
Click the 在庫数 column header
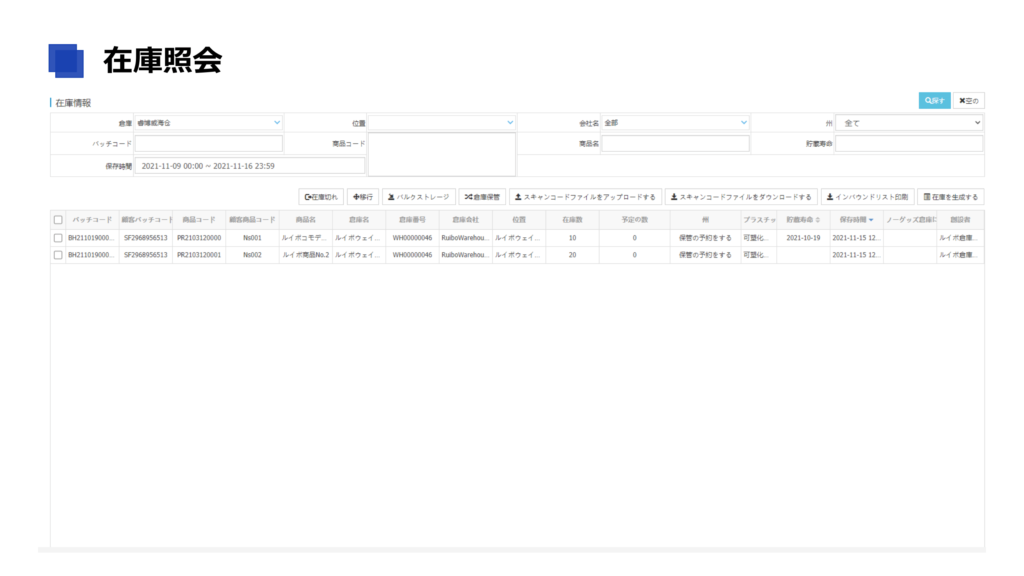pyautogui.click(x=572, y=220)
